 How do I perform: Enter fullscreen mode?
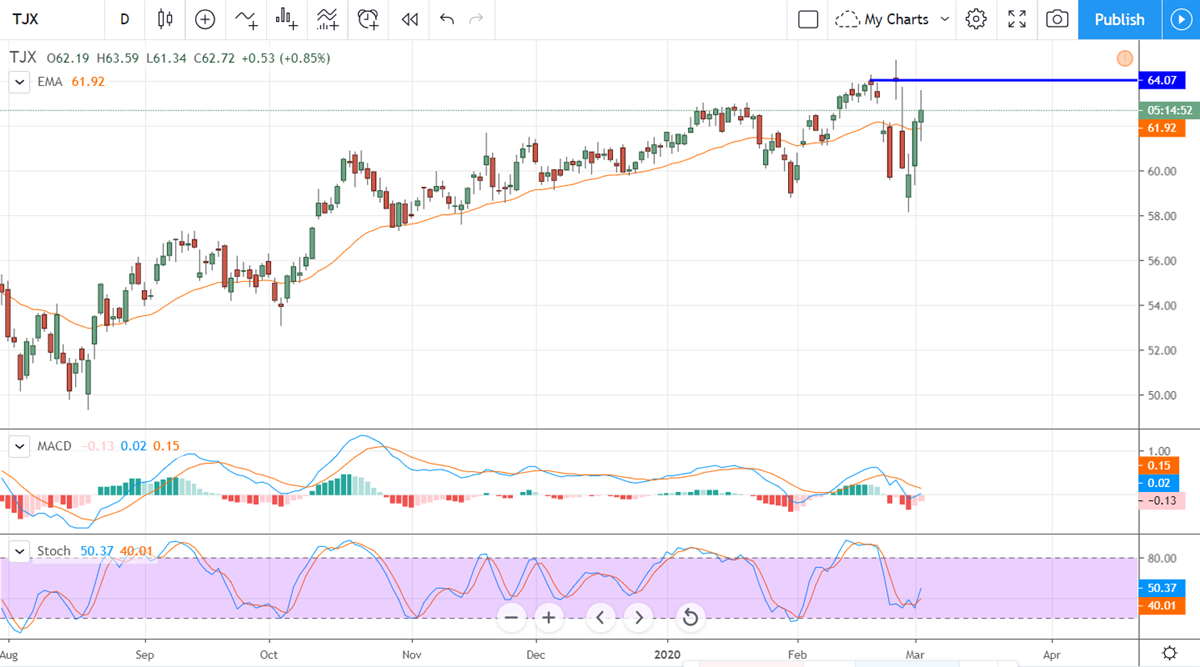point(1017,19)
